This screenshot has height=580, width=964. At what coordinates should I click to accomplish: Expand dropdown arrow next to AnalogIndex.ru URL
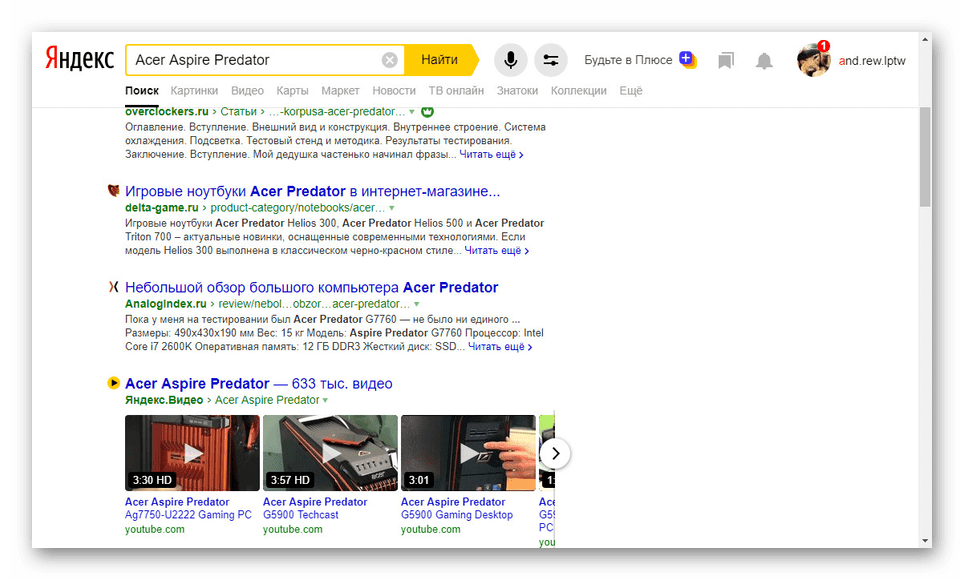coord(416,304)
